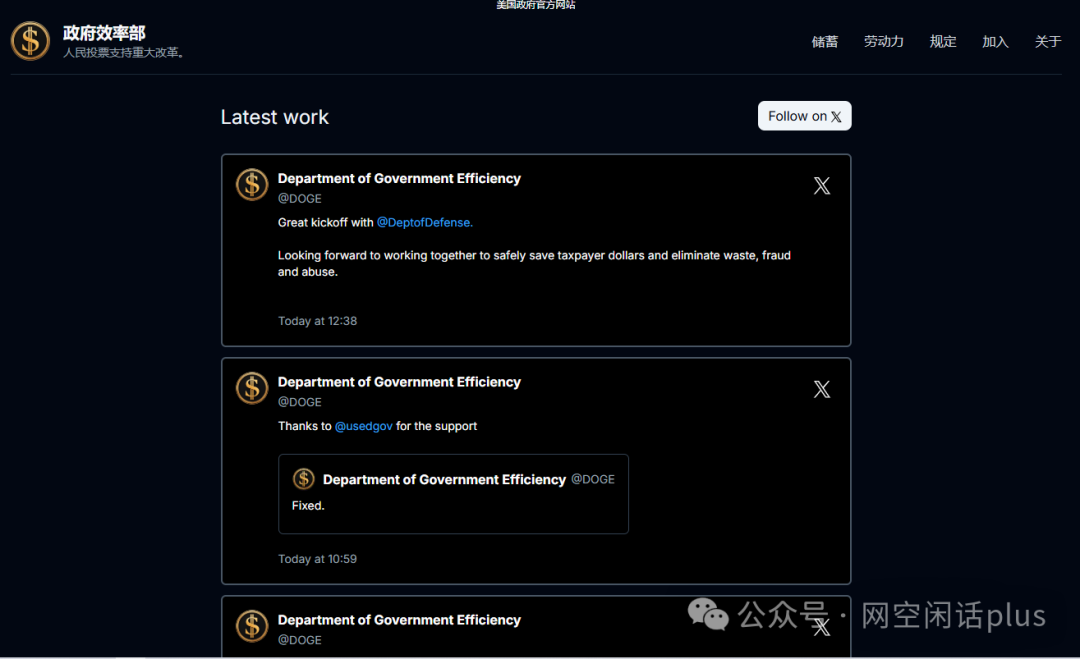Click account name in the quoted post
The width and height of the screenshot is (1080, 659).
(444, 479)
